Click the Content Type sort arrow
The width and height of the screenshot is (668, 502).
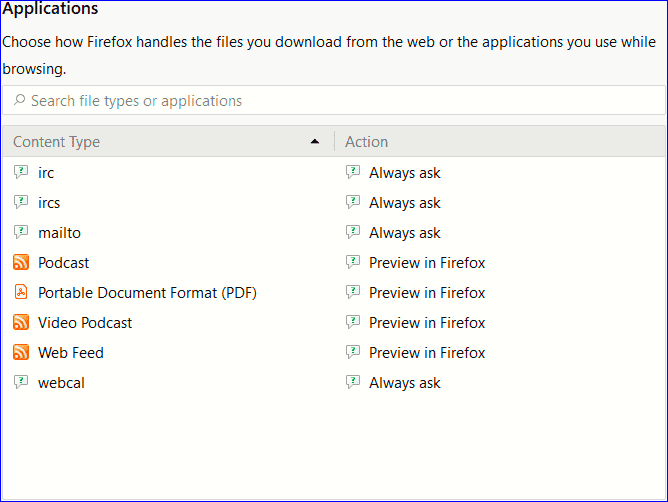click(315, 142)
